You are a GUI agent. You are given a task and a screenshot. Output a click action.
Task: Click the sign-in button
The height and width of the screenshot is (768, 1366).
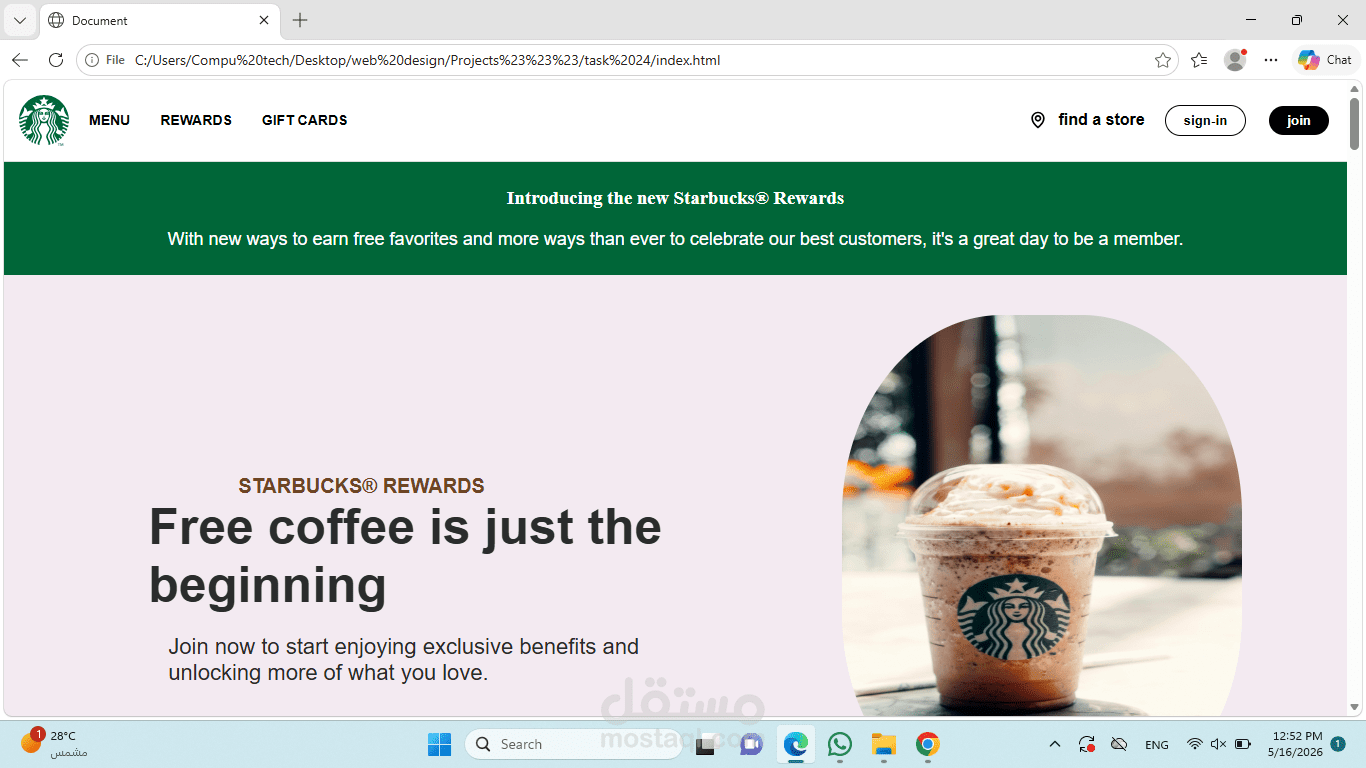(1205, 120)
